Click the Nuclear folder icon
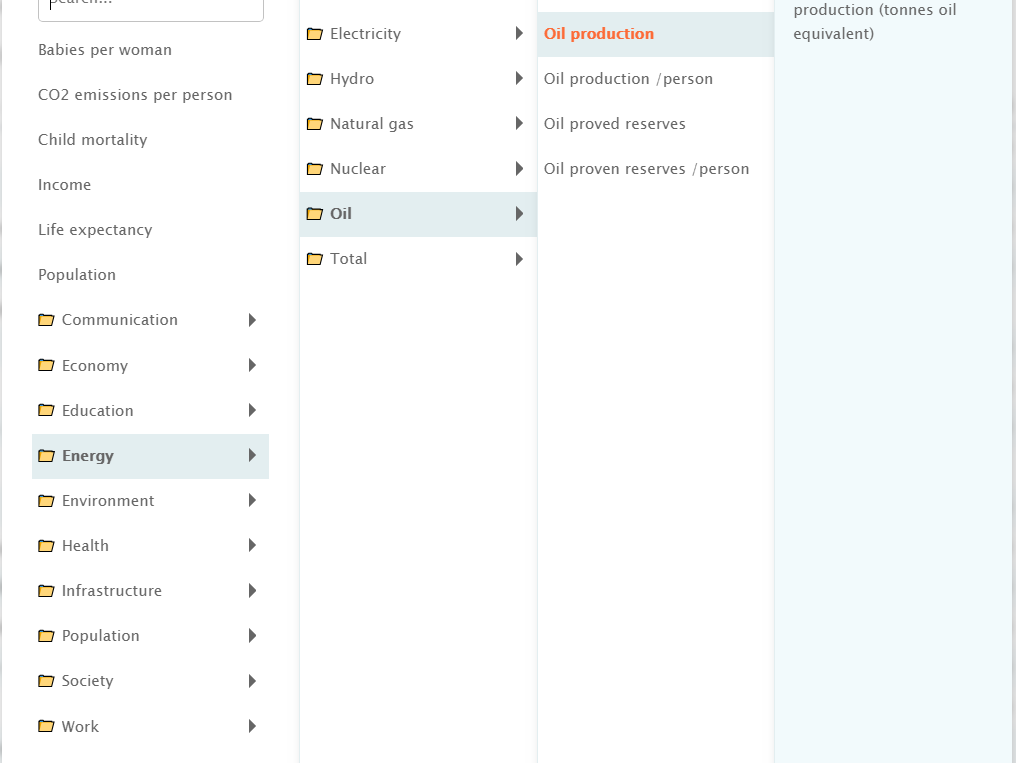Image resolution: width=1016 pixels, height=763 pixels. tap(314, 169)
